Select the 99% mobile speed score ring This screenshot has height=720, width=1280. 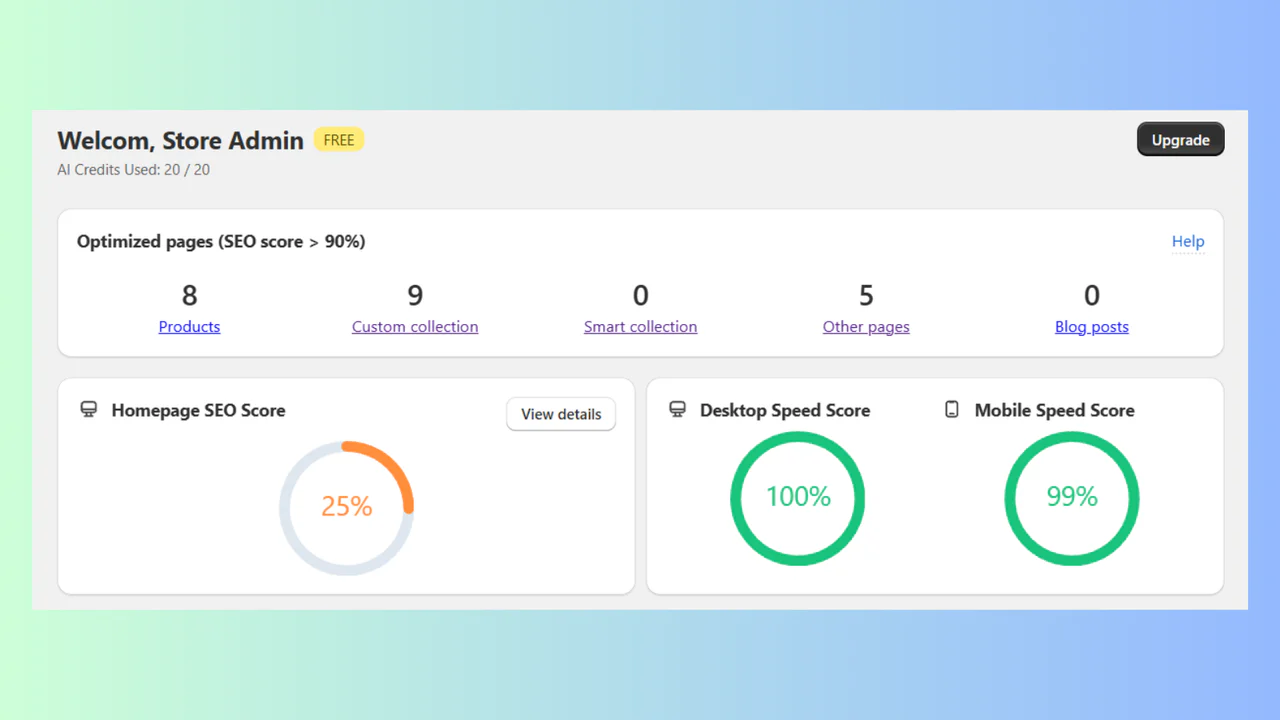click(1072, 497)
